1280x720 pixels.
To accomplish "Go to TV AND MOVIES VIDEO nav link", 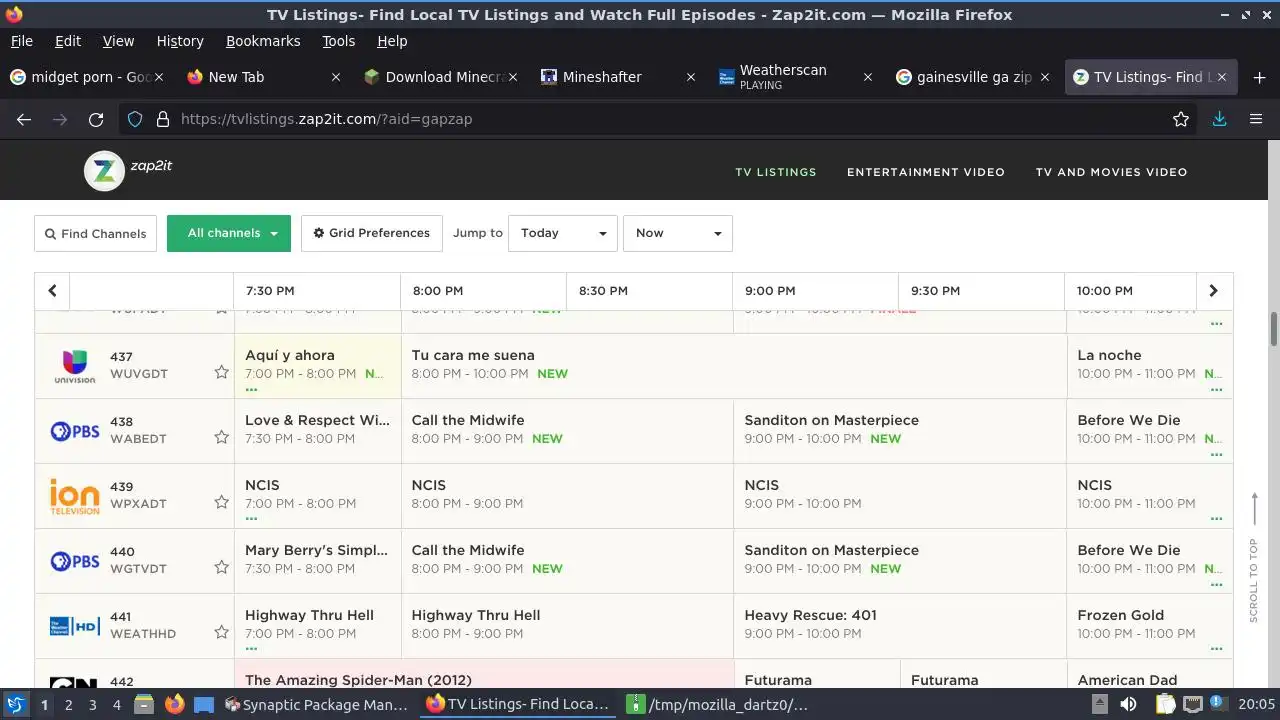I will click(1111, 172).
